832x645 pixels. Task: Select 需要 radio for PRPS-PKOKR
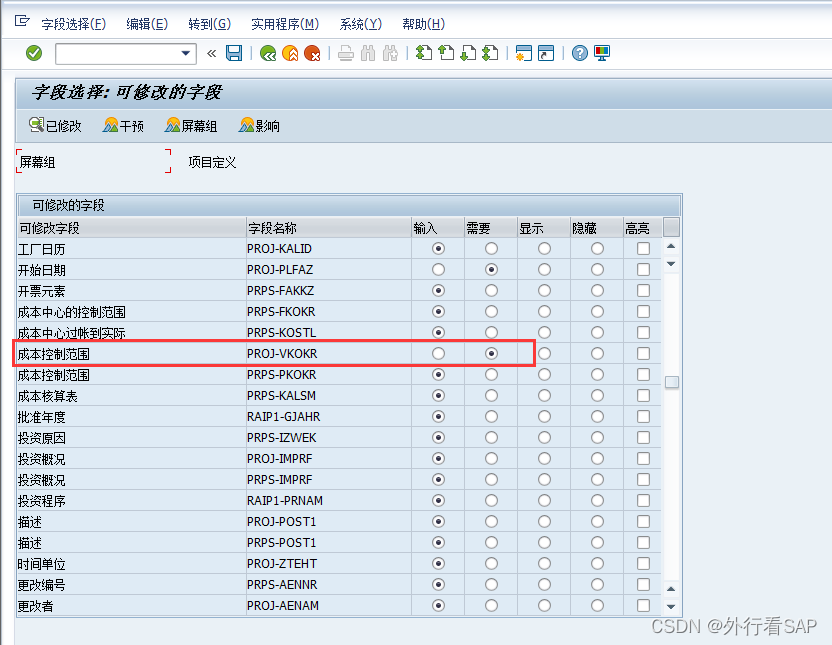pos(491,374)
